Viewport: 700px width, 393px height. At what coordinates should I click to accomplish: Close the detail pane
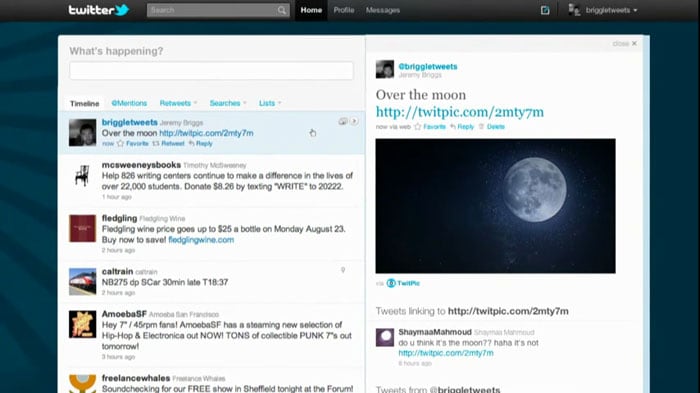tap(625, 43)
